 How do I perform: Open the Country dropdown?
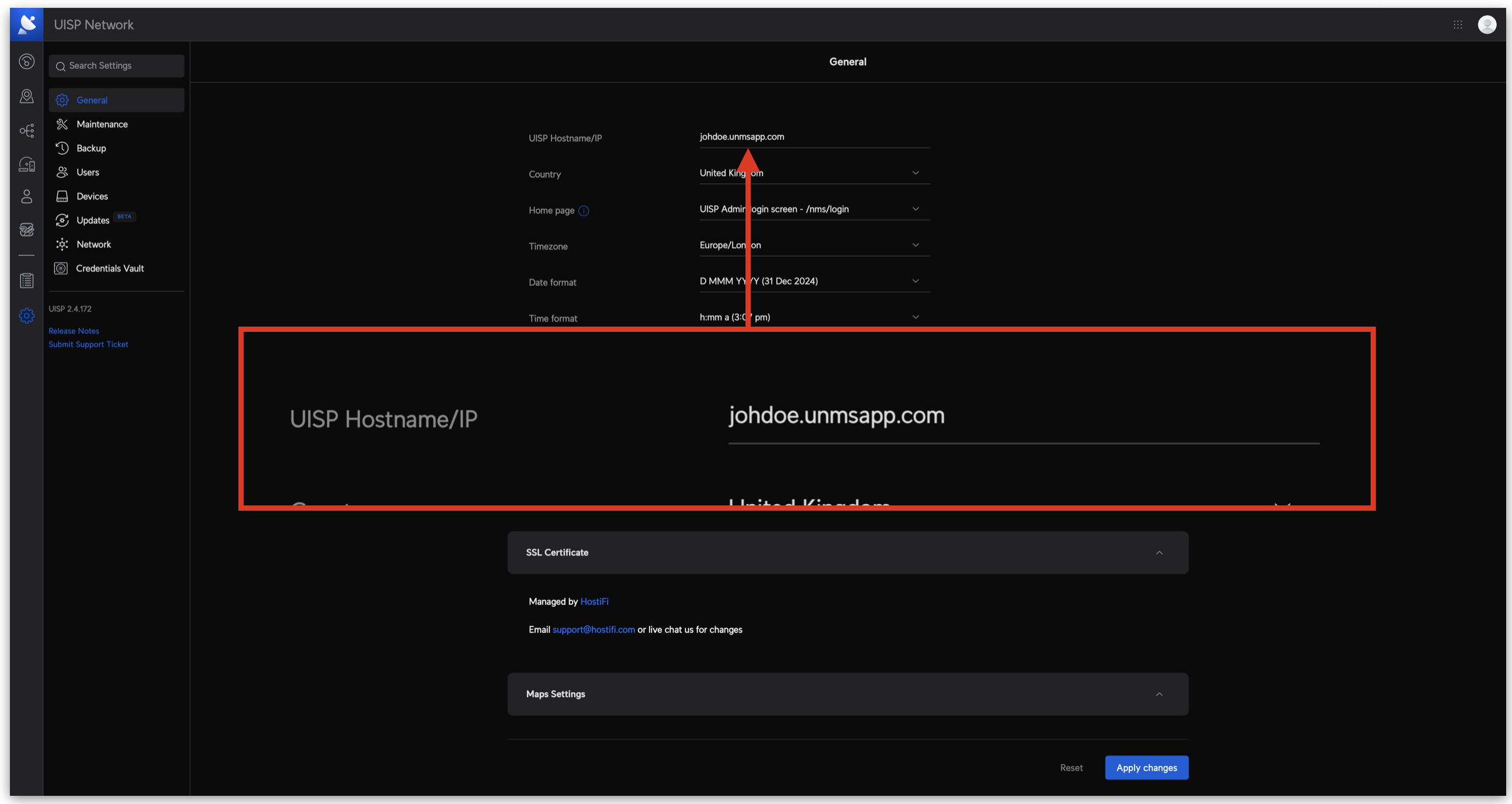814,172
